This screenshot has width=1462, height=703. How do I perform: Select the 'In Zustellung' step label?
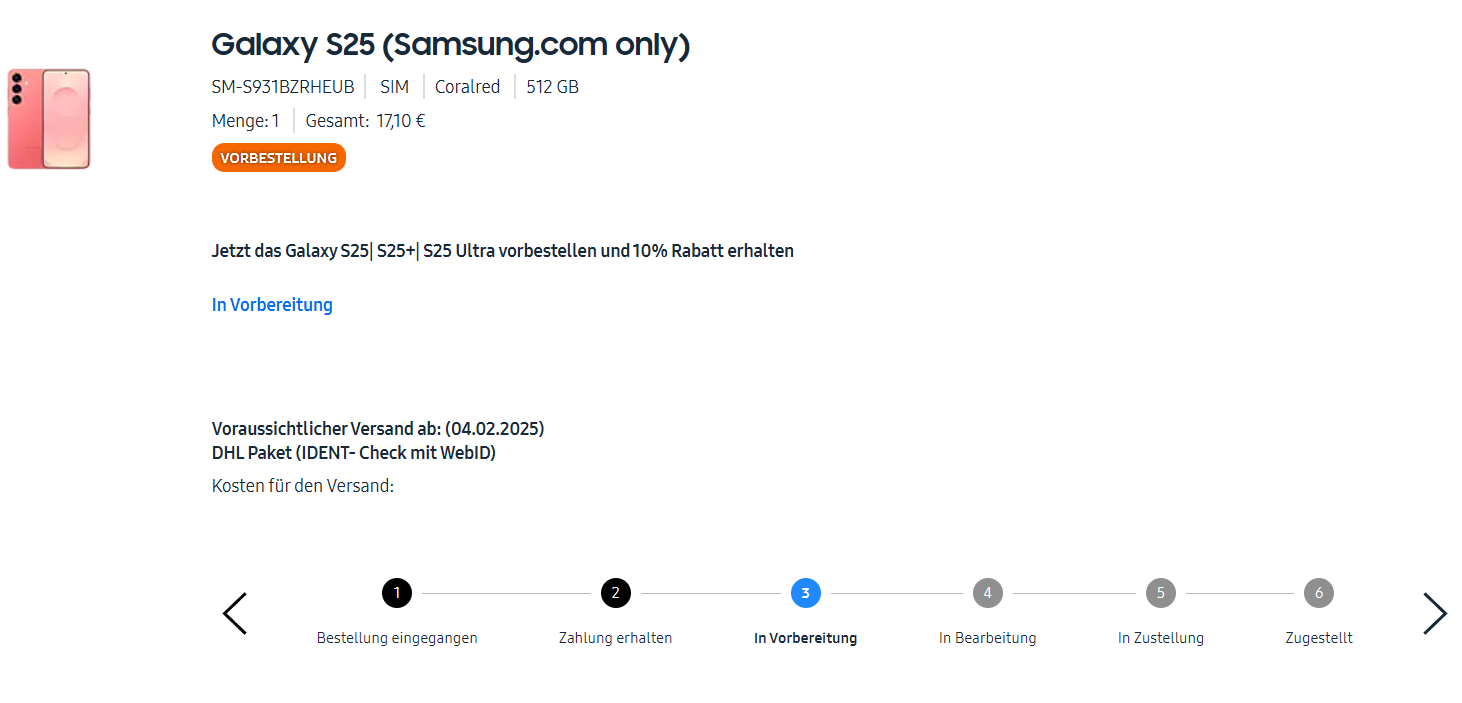coord(1160,638)
